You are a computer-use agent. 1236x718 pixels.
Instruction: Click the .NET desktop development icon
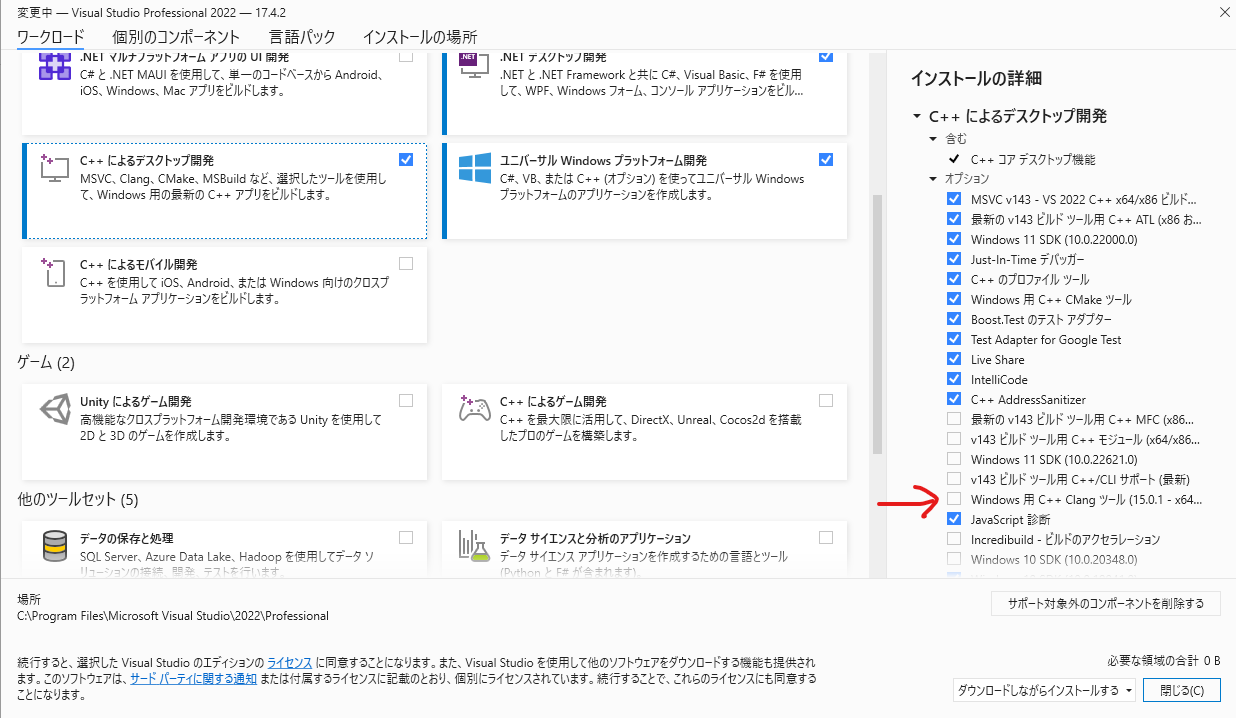click(x=475, y=68)
